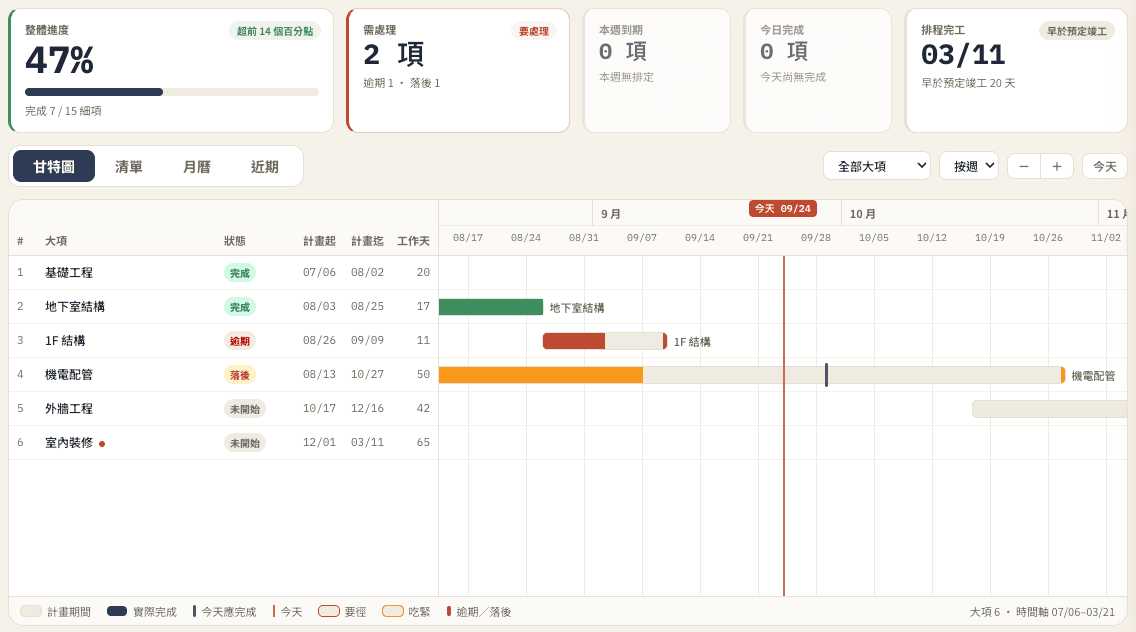Click the 超前 14 個百分點 badge
Viewport: 1136px width, 632px height.
pyautogui.click(x=275, y=31)
